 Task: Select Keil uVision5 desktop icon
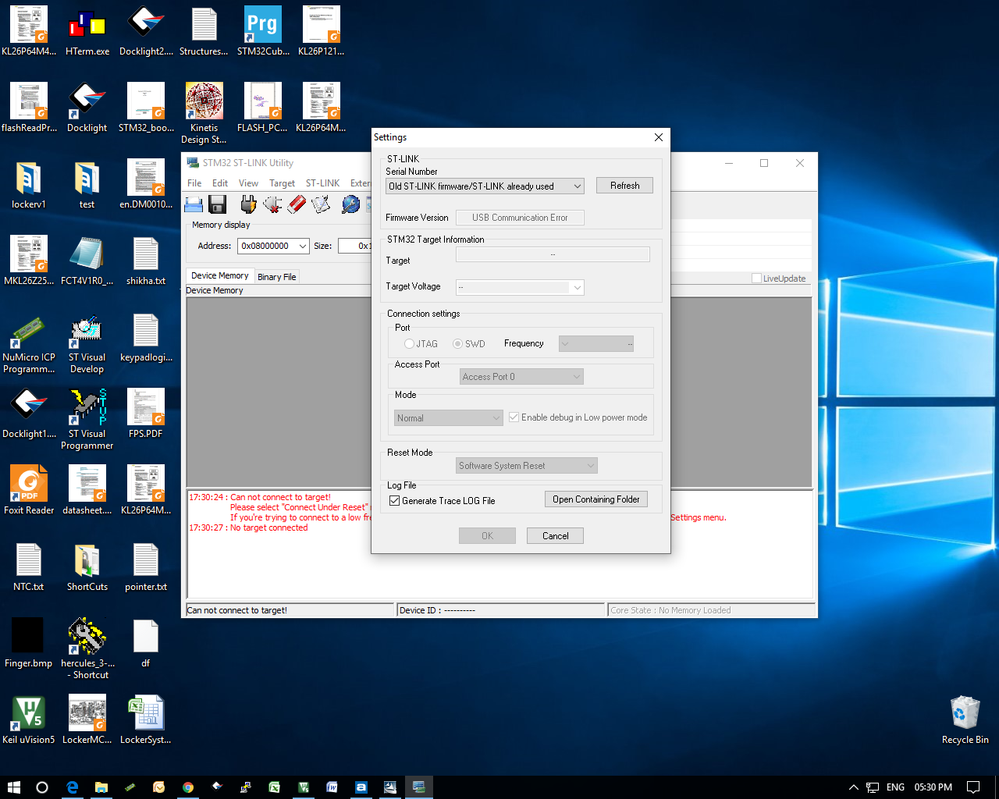pos(29,719)
